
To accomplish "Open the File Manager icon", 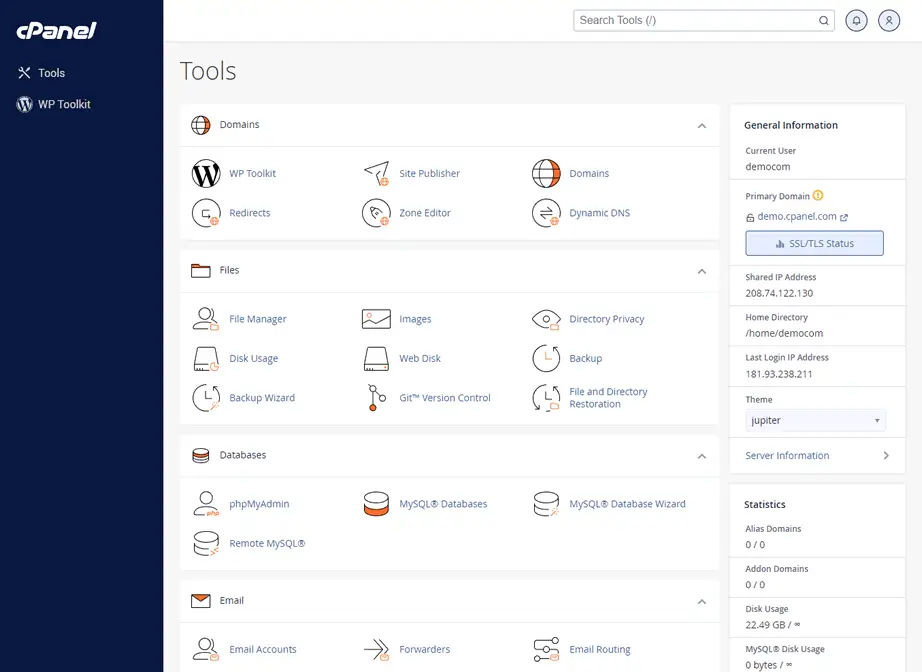I will [x=206, y=319].
